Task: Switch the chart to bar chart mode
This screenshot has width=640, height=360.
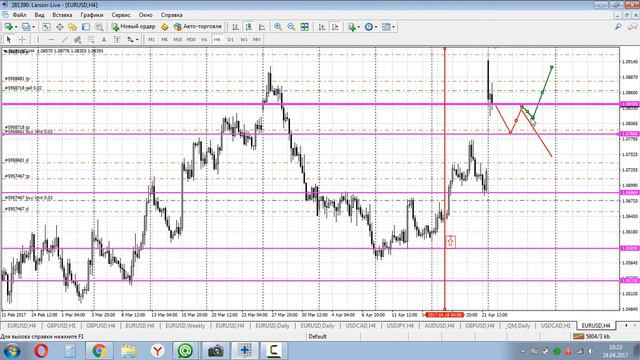Action: (236, 27)
